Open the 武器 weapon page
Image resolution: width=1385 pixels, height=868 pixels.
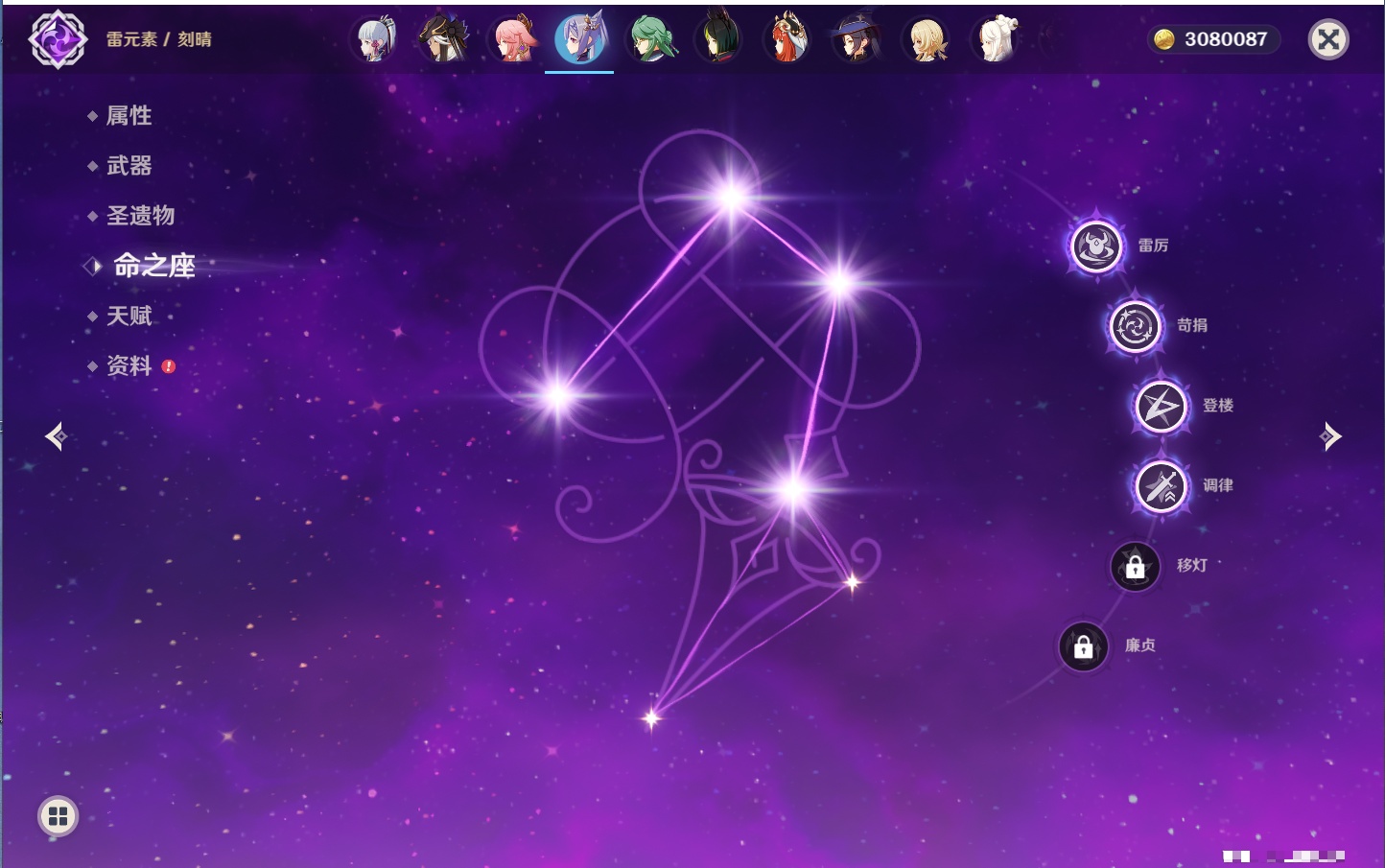129,166
